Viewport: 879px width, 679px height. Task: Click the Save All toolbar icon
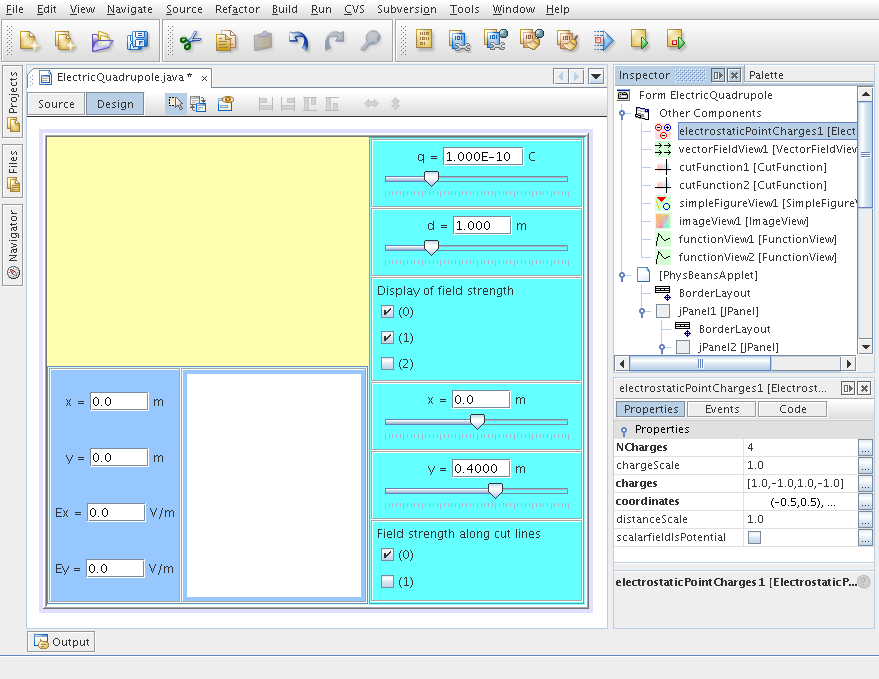(x=138, y=41)
